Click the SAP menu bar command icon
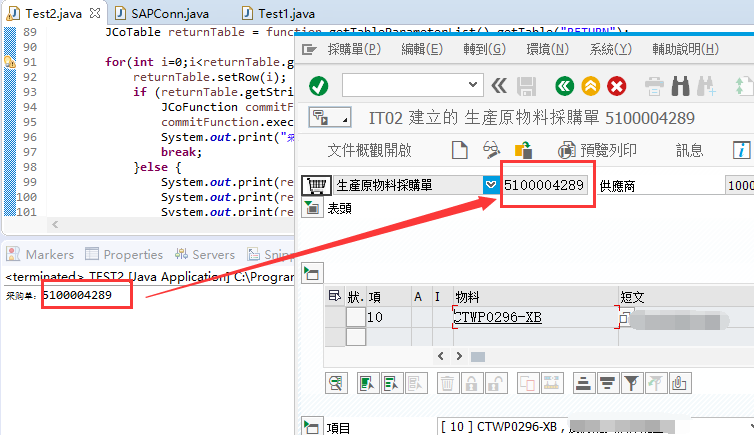The image size is (754, 435). 309,49
